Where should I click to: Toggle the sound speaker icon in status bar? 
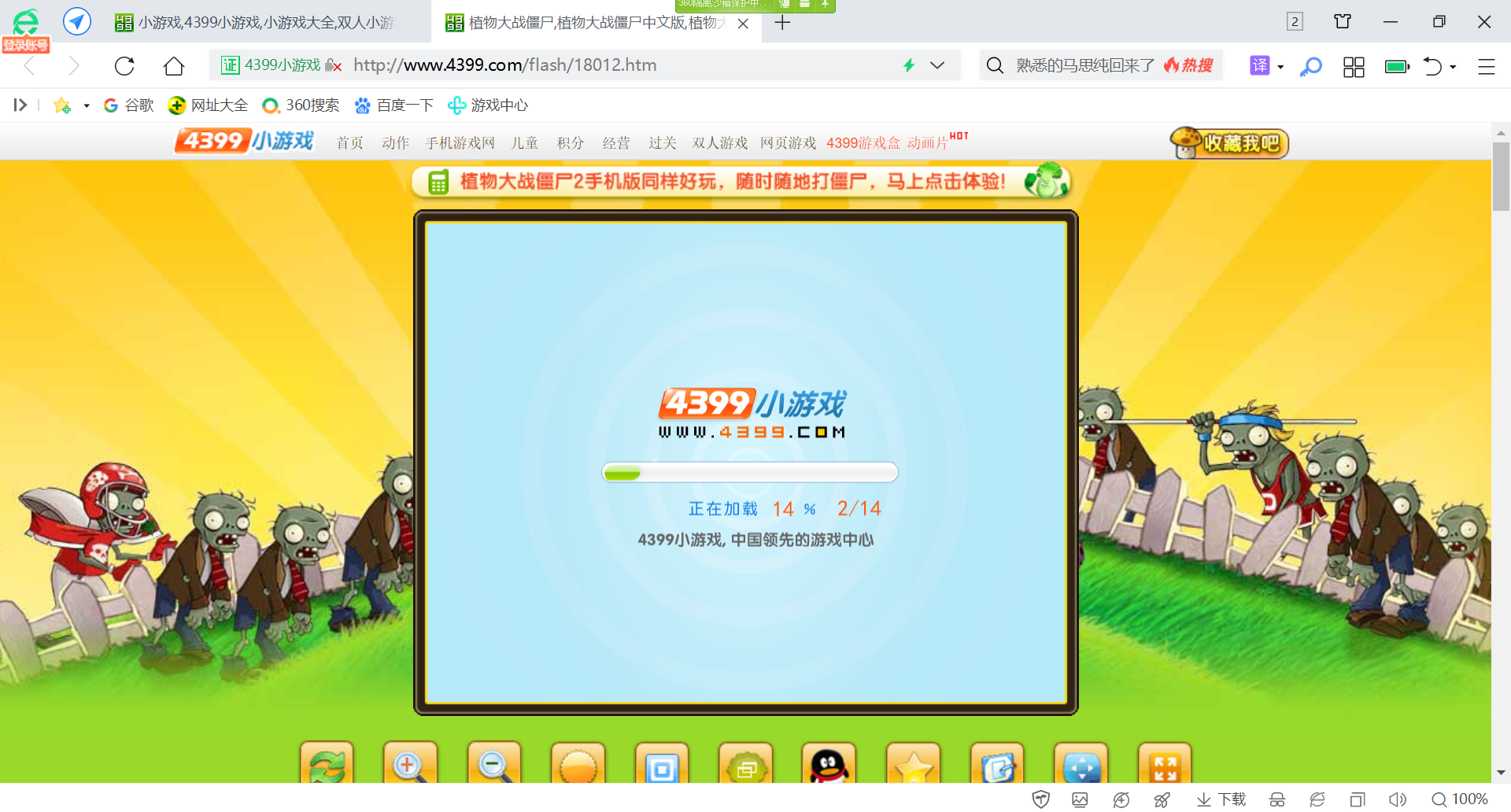[1398, 799]
